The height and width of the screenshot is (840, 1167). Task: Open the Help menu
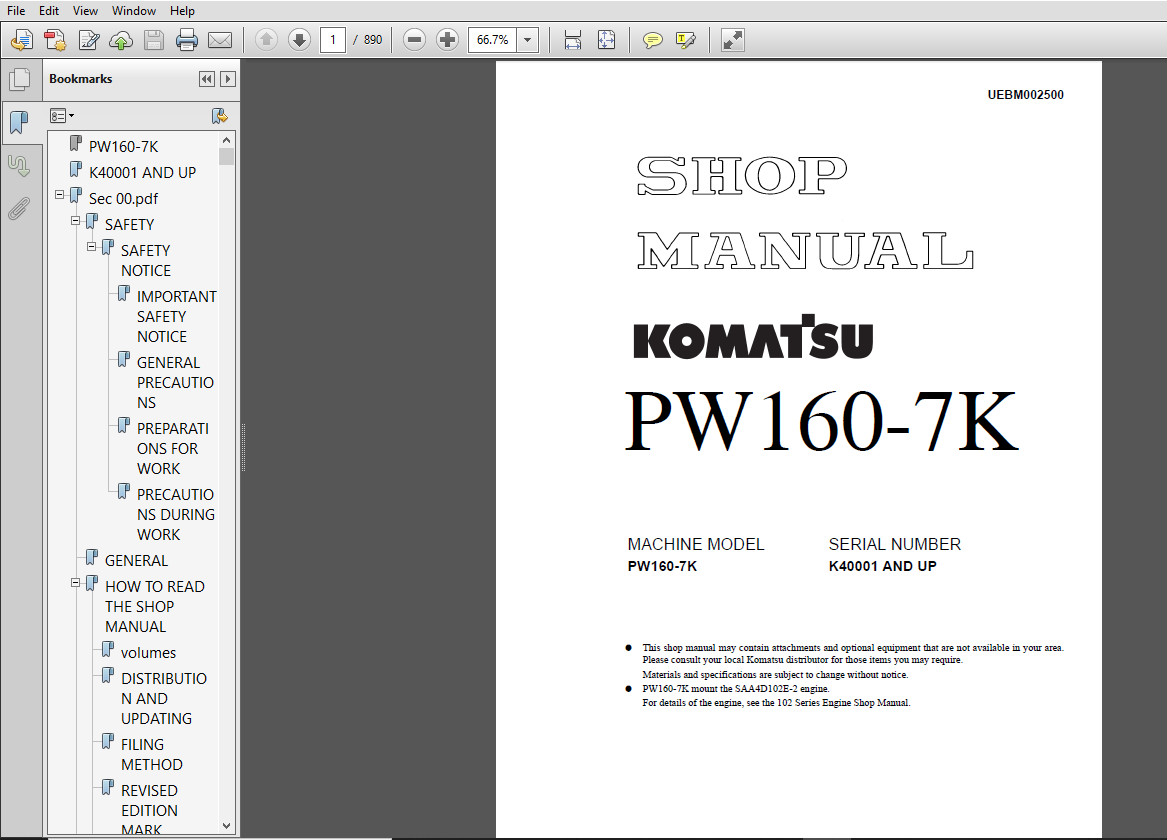[x=182, y=10]
